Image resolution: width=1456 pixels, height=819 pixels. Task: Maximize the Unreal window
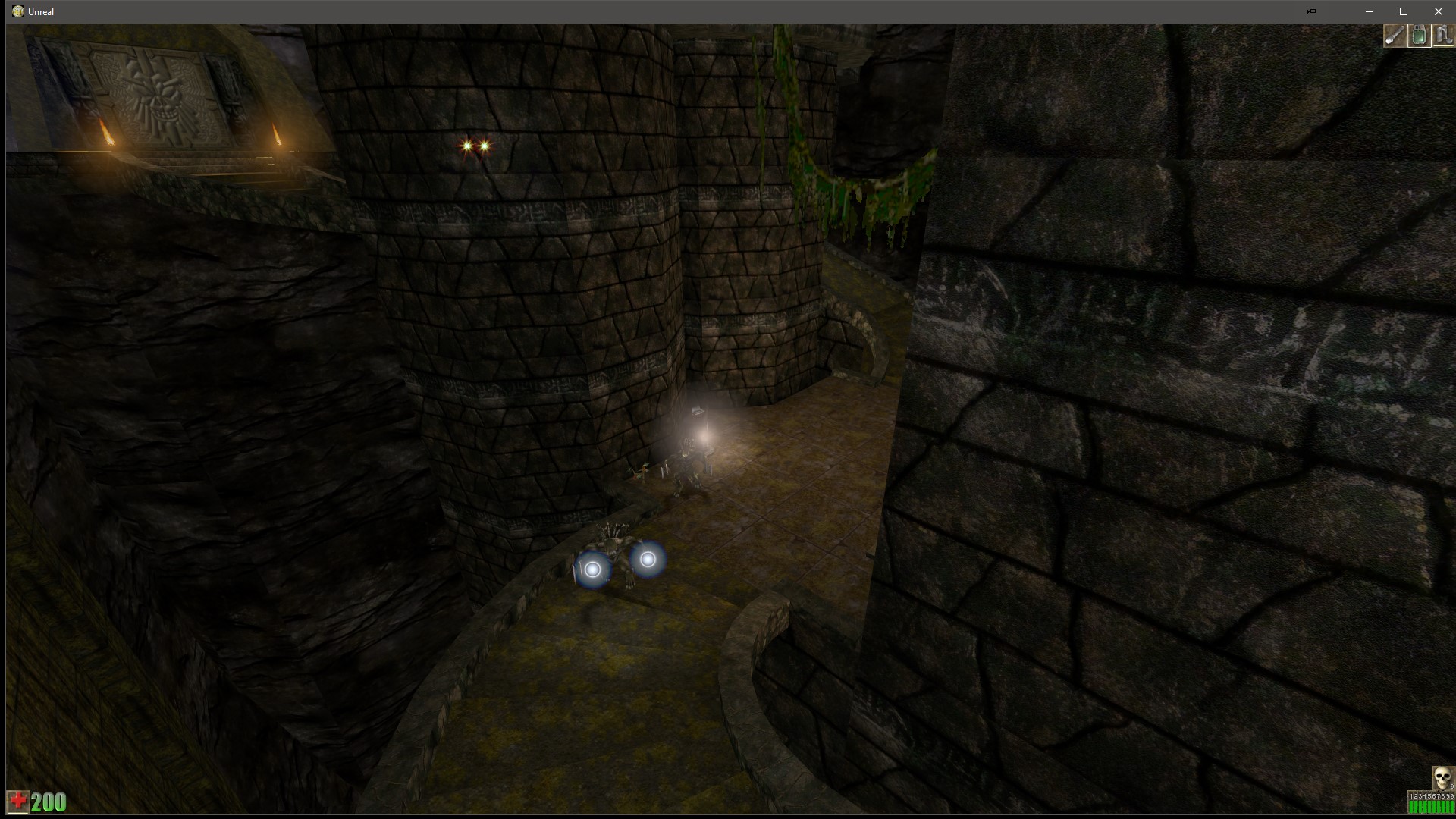click(x=1404, y=11)
